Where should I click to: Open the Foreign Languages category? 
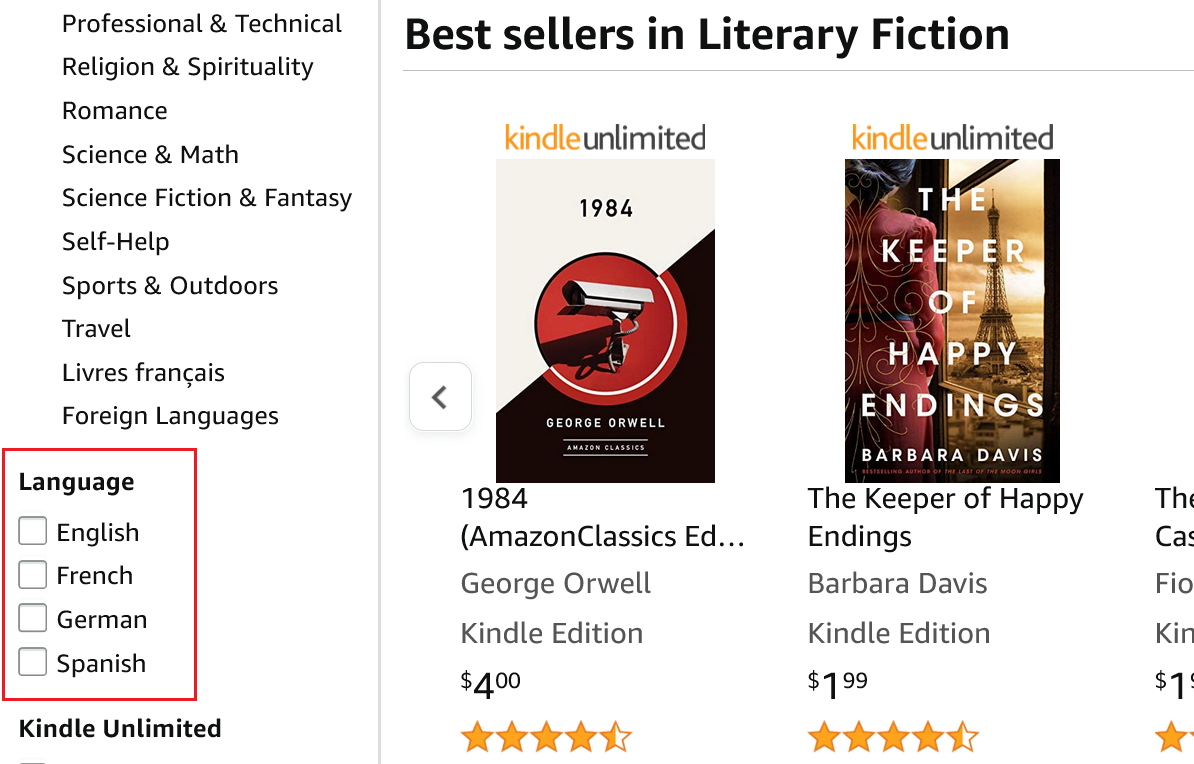click(171, 417)
